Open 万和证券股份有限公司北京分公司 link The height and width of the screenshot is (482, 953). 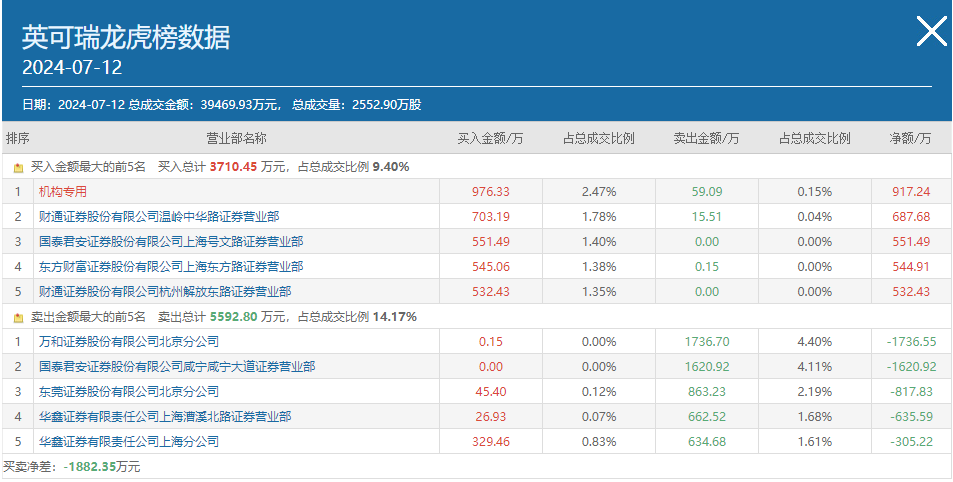point(128,342)
